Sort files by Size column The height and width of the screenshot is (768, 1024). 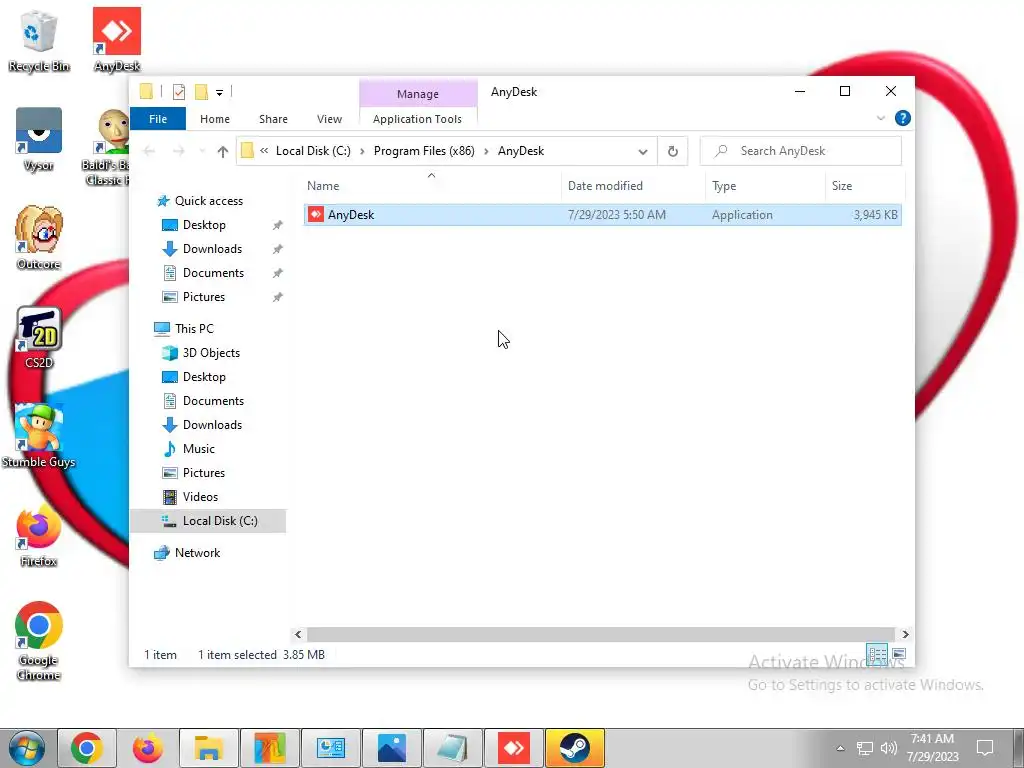click(865, 185)
